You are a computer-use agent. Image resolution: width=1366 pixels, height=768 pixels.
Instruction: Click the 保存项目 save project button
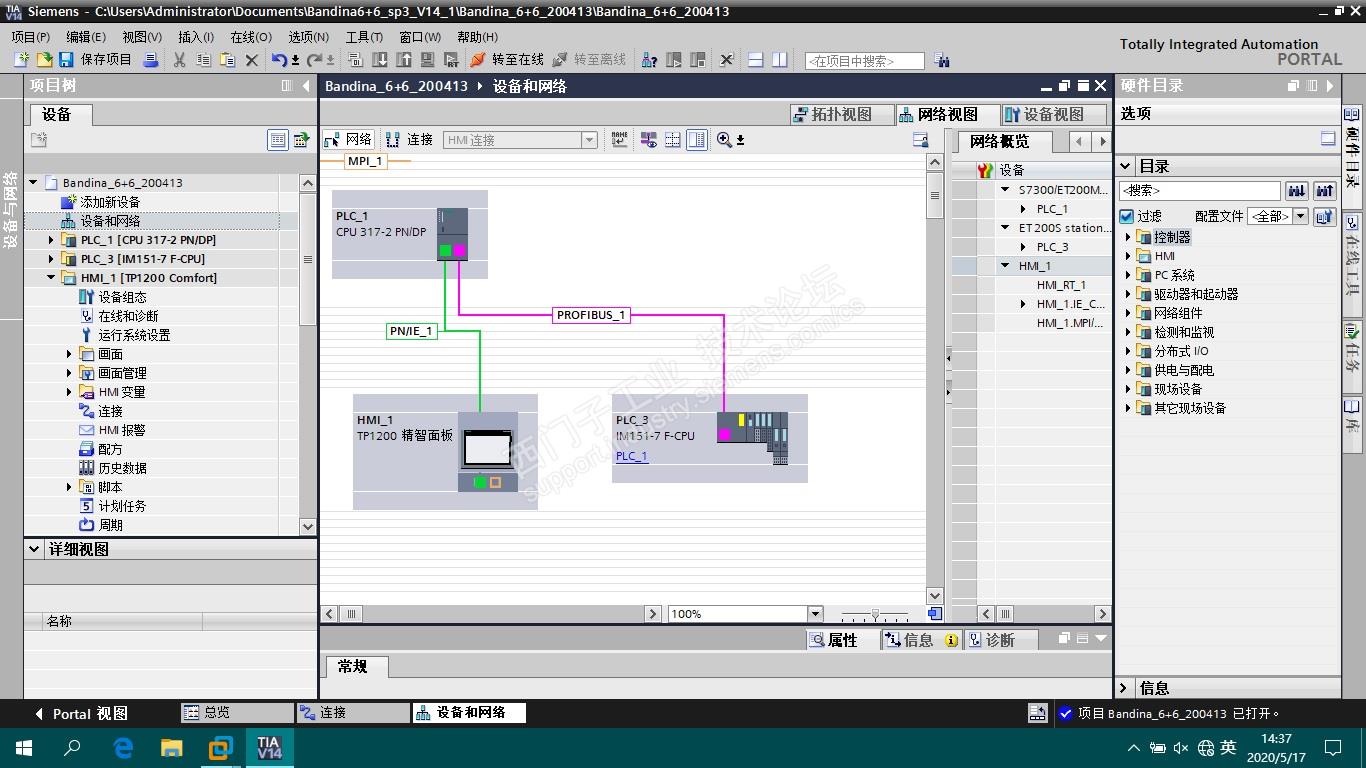(x=95, y=60)
